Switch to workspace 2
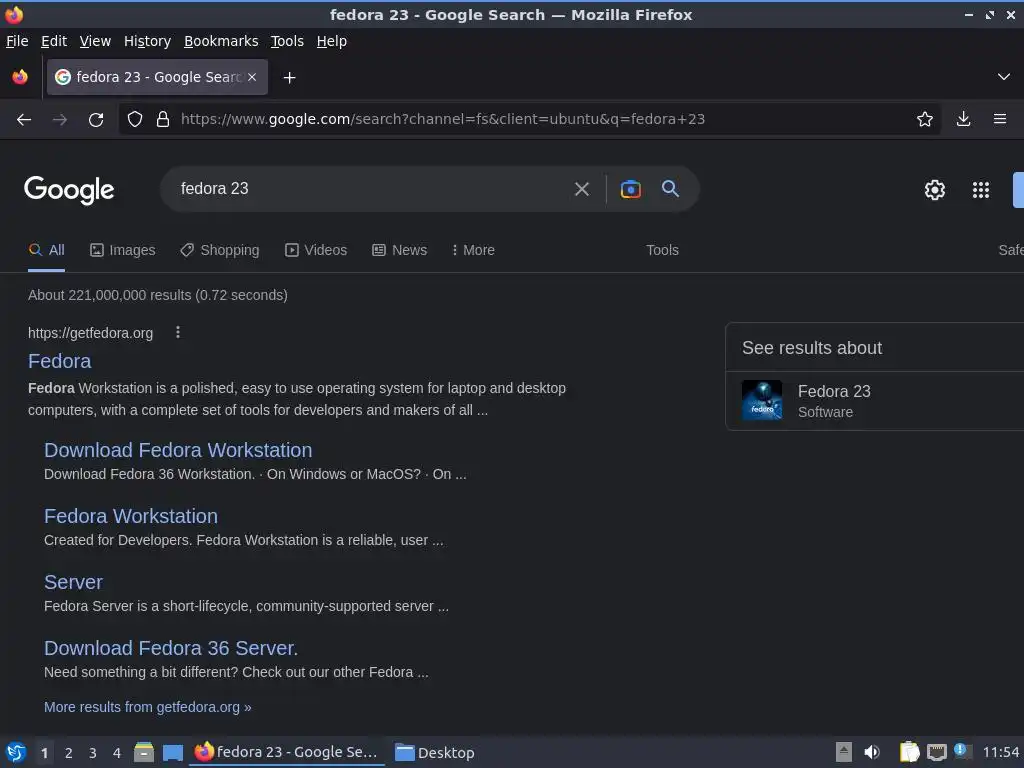This screenshot has width=1024, height=768. tap(69, 753)
